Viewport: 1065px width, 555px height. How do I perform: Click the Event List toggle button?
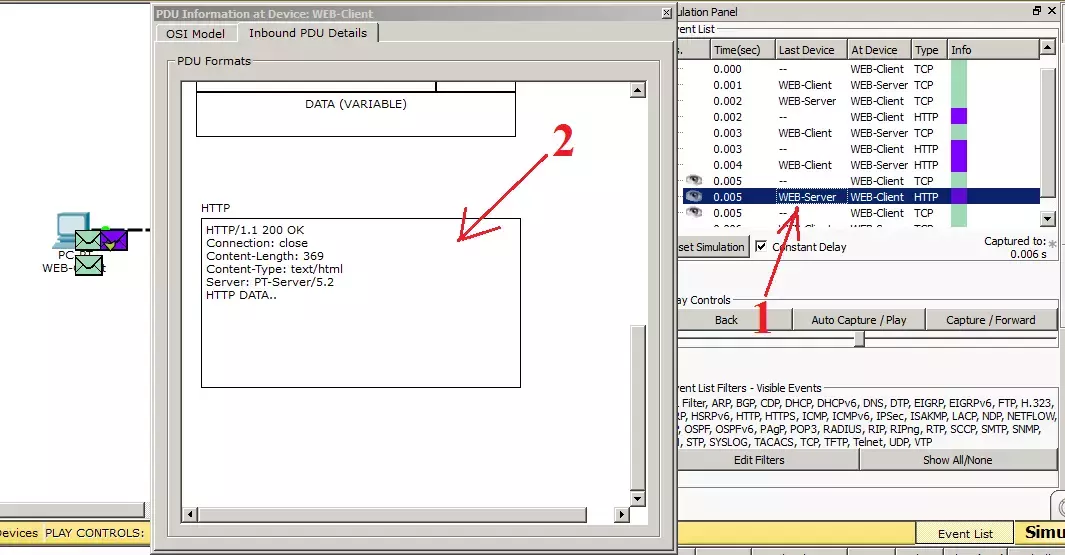pos(964,533)
